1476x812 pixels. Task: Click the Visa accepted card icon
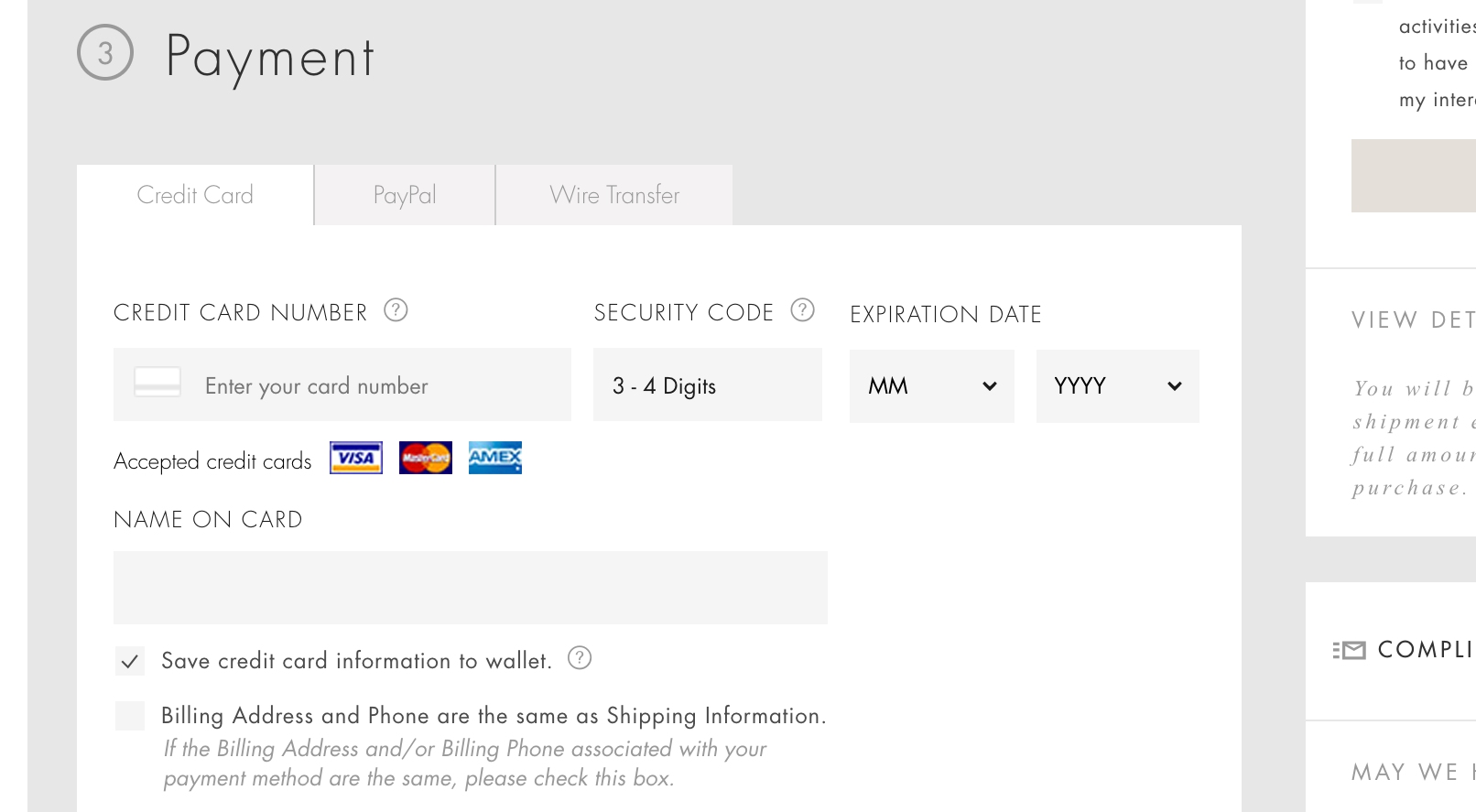[355, 458]
